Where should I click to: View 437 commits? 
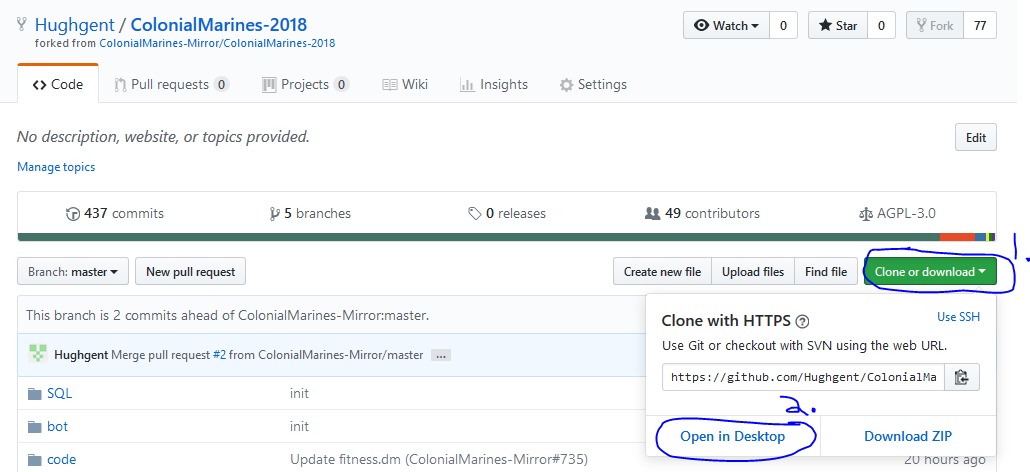pos(115,213)
